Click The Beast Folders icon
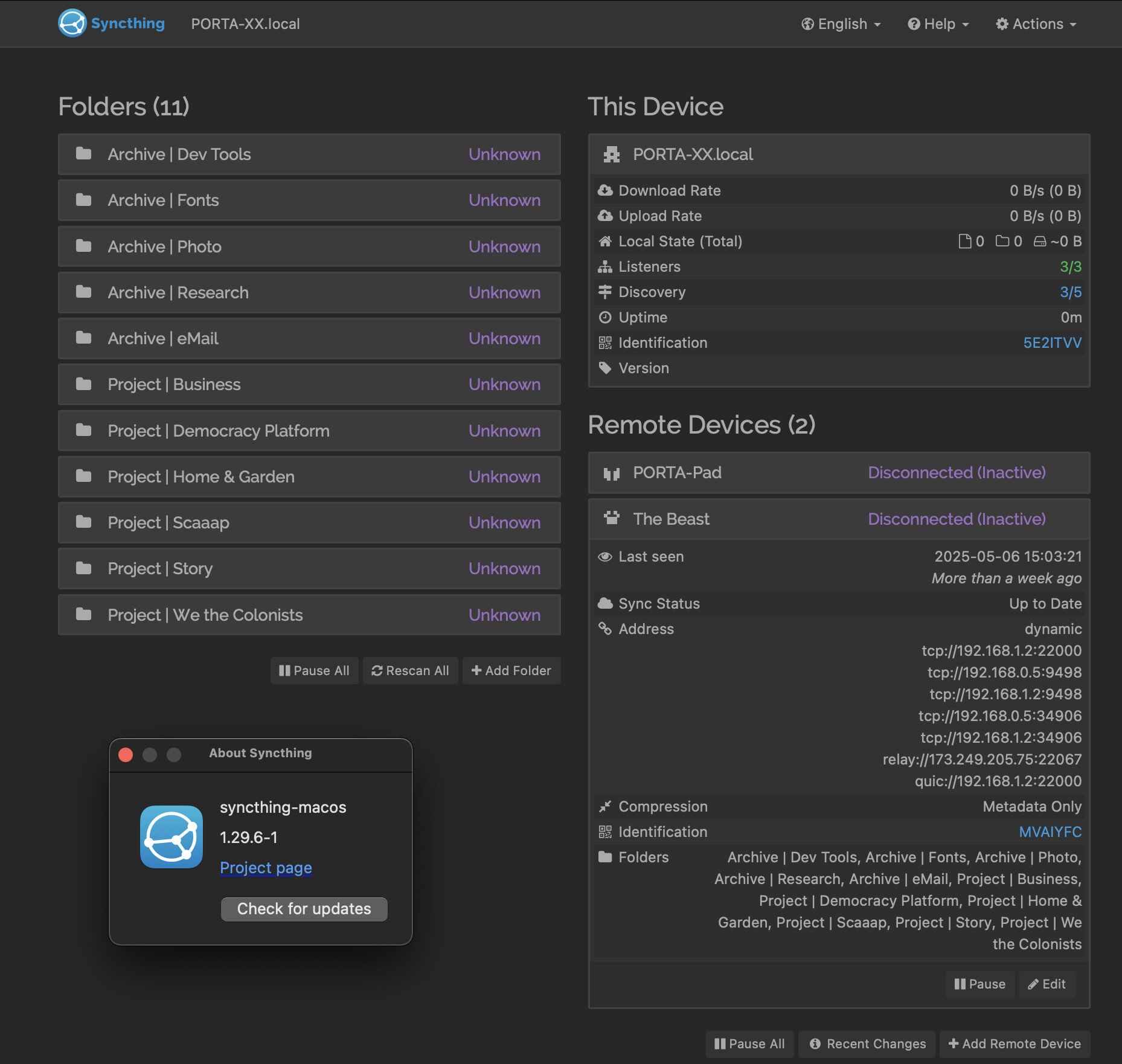 pyautogui.click(x=605, y=857)
